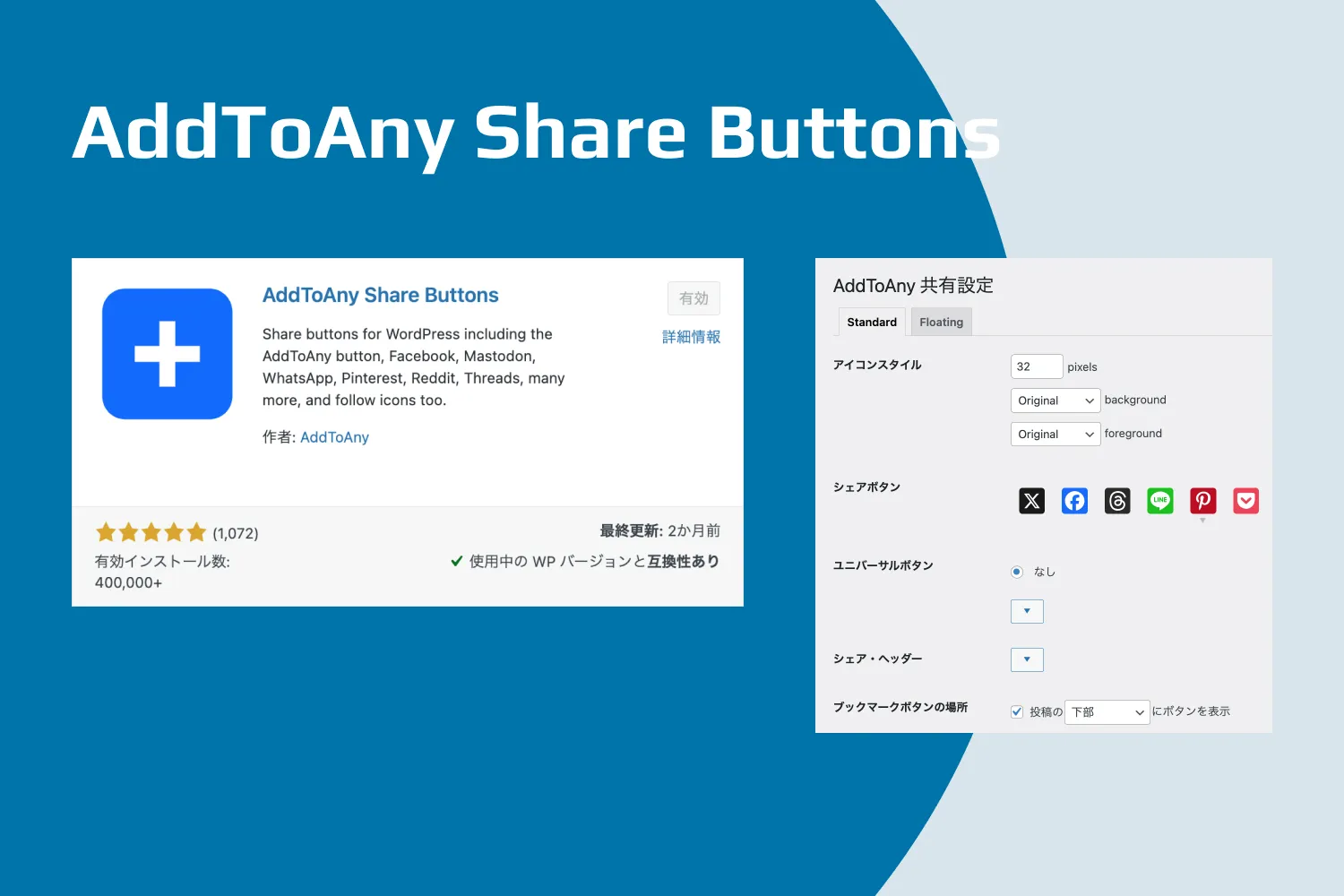Open the 下部 position dropdown
This screenshot has height=896, width=1344.
coord(1107,712)
